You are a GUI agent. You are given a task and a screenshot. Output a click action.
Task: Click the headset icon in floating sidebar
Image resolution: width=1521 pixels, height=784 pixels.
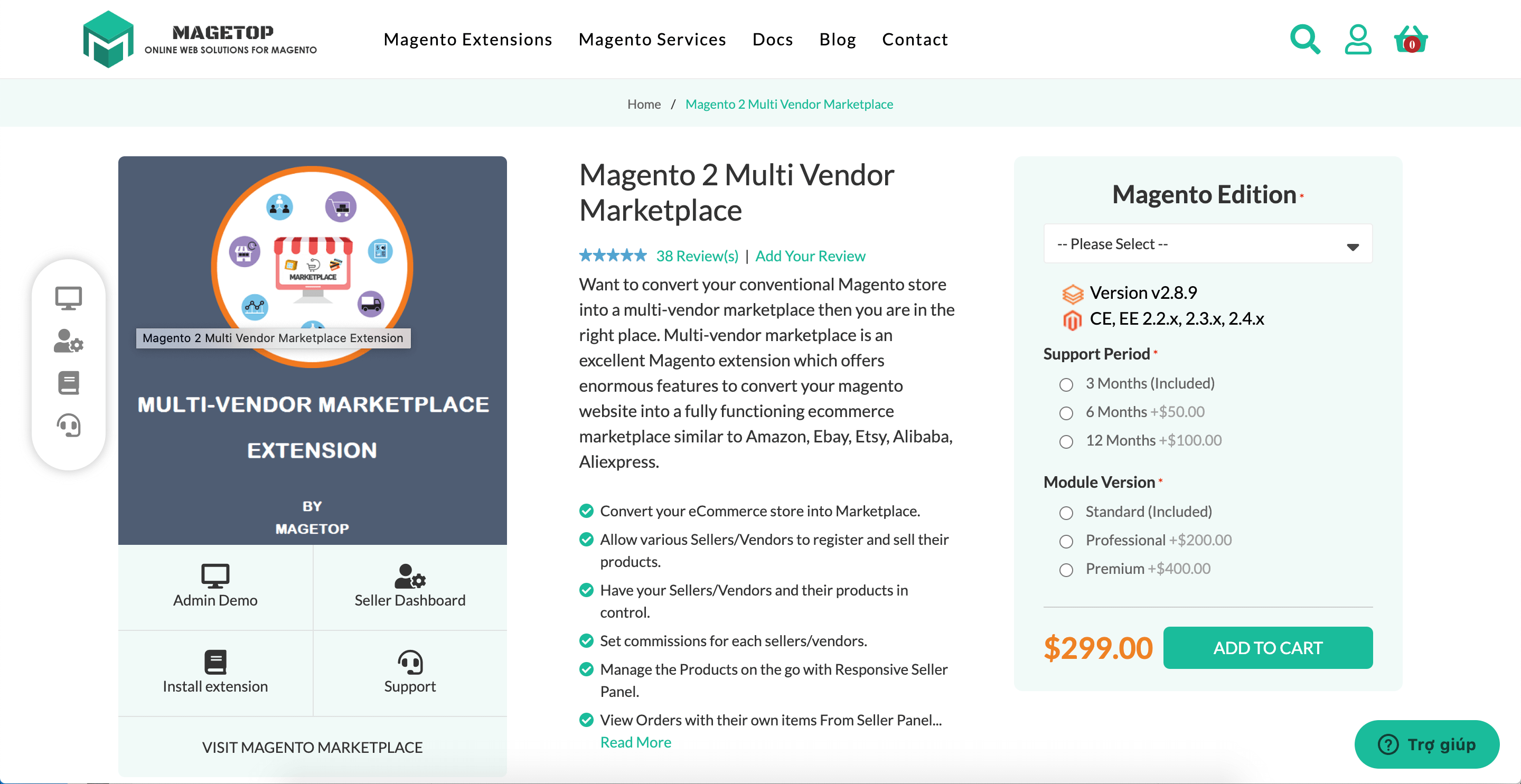click(69, 425)
